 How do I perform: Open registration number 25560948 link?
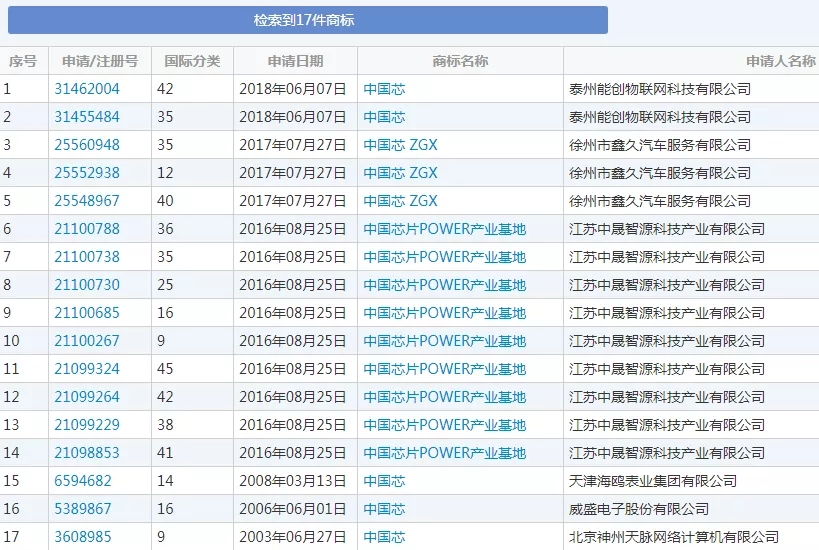tap(87, 145)
